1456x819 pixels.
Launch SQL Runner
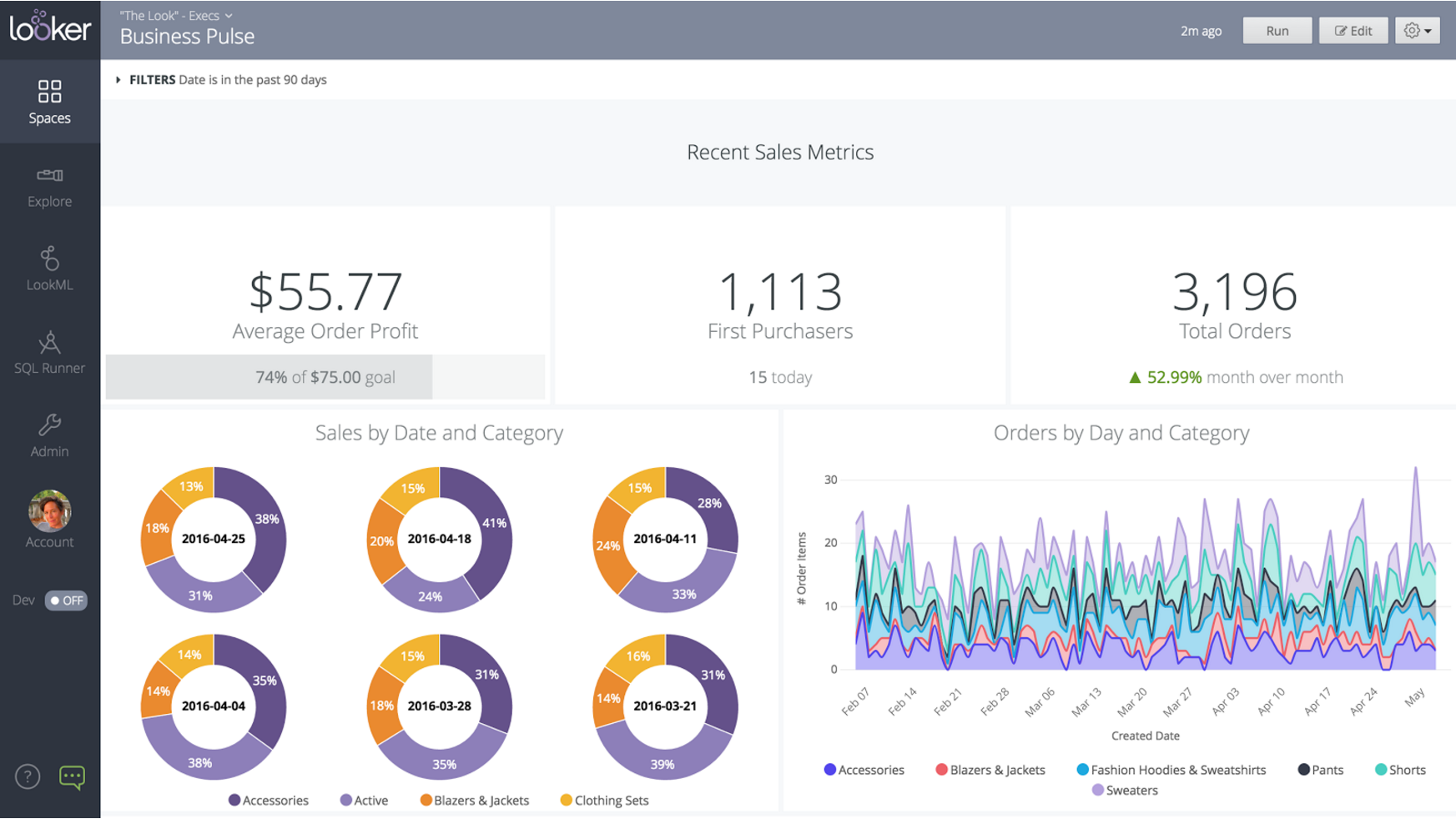click(x=49, y=353)
